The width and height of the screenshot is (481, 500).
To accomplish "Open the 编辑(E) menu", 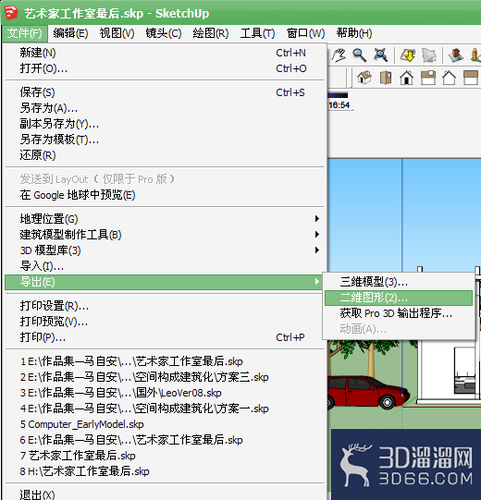I will coord(70,33).
